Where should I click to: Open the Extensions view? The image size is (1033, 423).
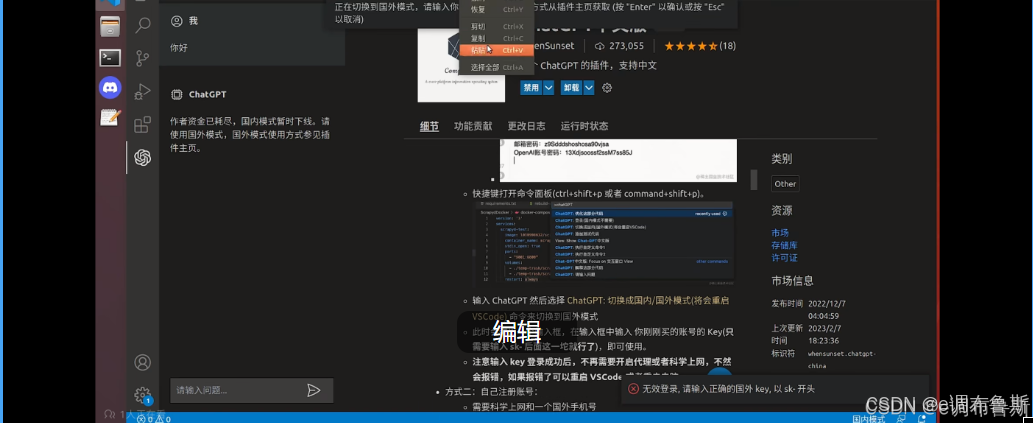(142, 125)
